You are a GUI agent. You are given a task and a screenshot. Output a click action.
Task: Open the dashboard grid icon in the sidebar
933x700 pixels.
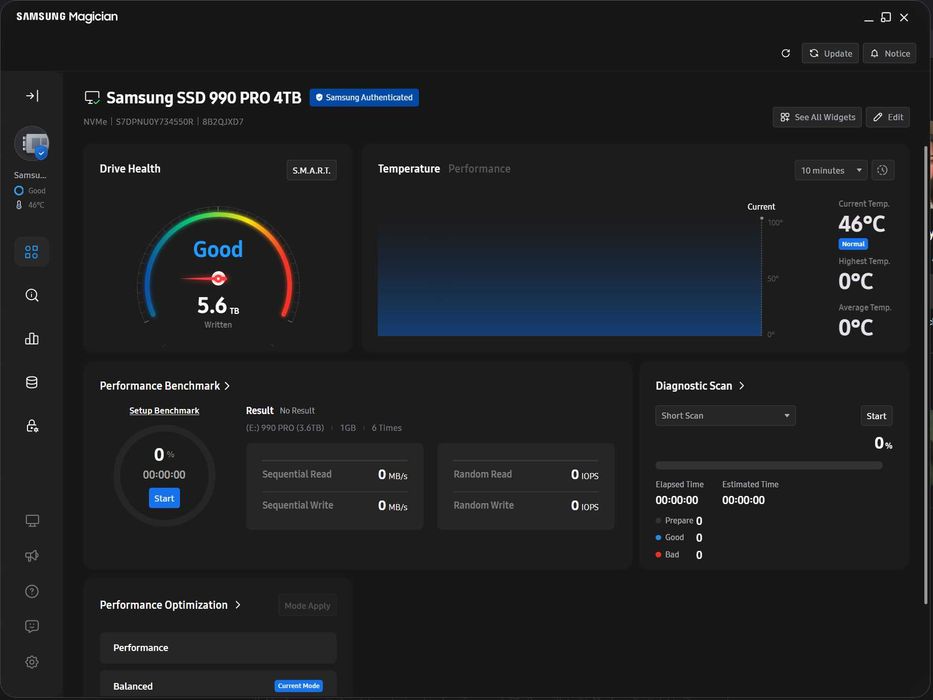point(32,252)
